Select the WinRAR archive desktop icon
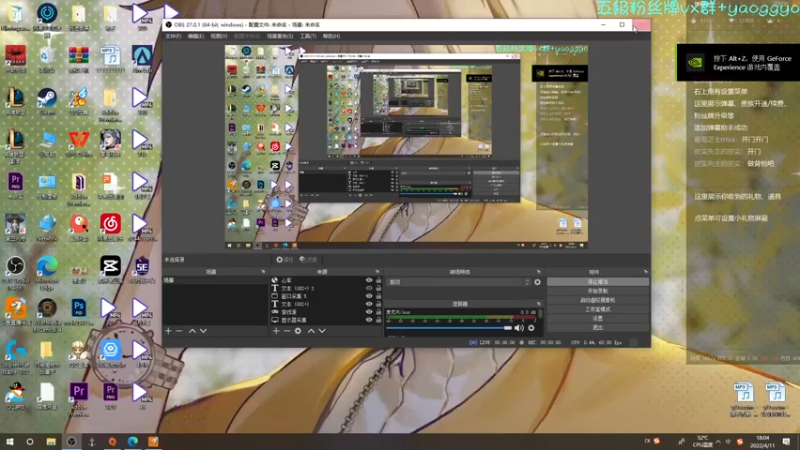 79,59
